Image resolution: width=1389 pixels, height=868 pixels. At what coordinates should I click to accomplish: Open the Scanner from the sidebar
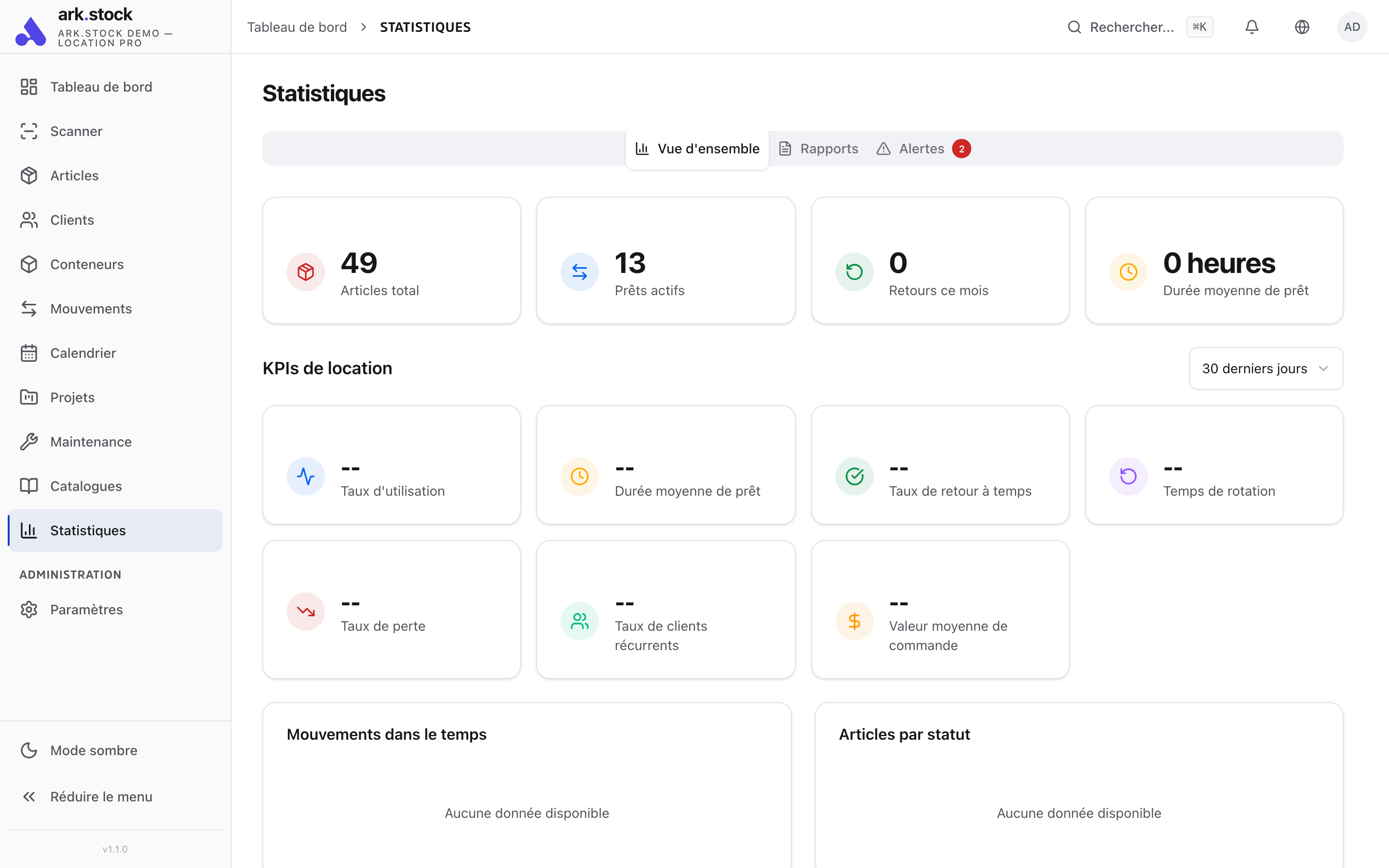point(76,131)
